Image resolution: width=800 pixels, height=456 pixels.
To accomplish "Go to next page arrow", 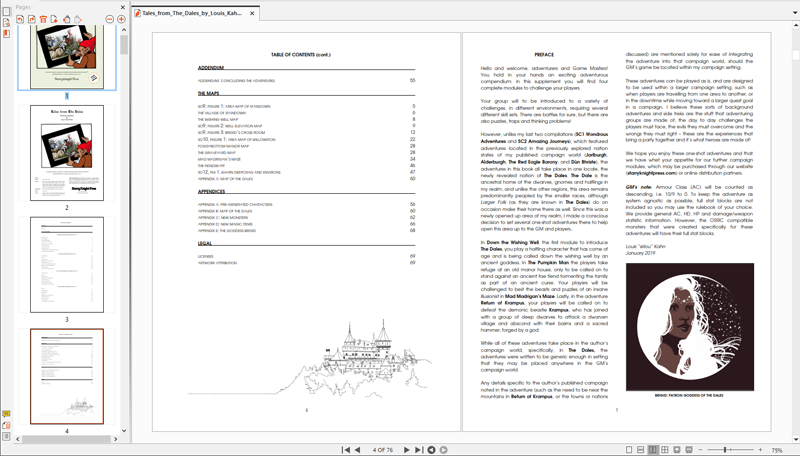I will click(407, 450).
